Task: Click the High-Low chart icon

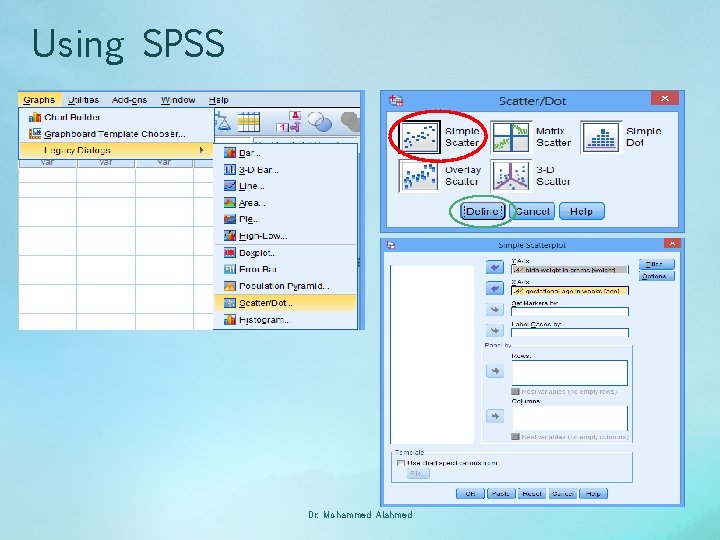Action: click(x=230, y=236)
